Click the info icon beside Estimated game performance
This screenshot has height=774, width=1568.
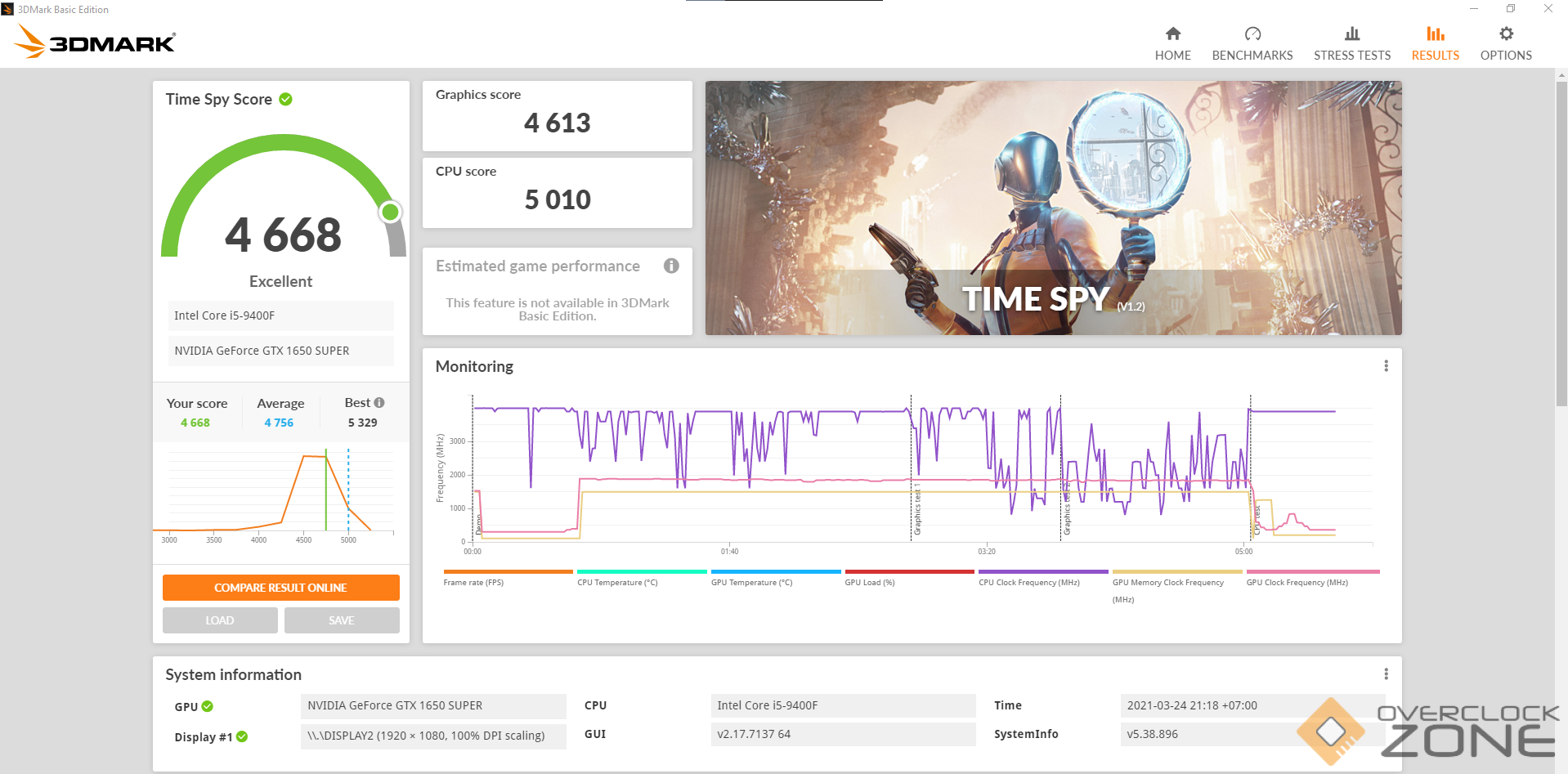671,266
